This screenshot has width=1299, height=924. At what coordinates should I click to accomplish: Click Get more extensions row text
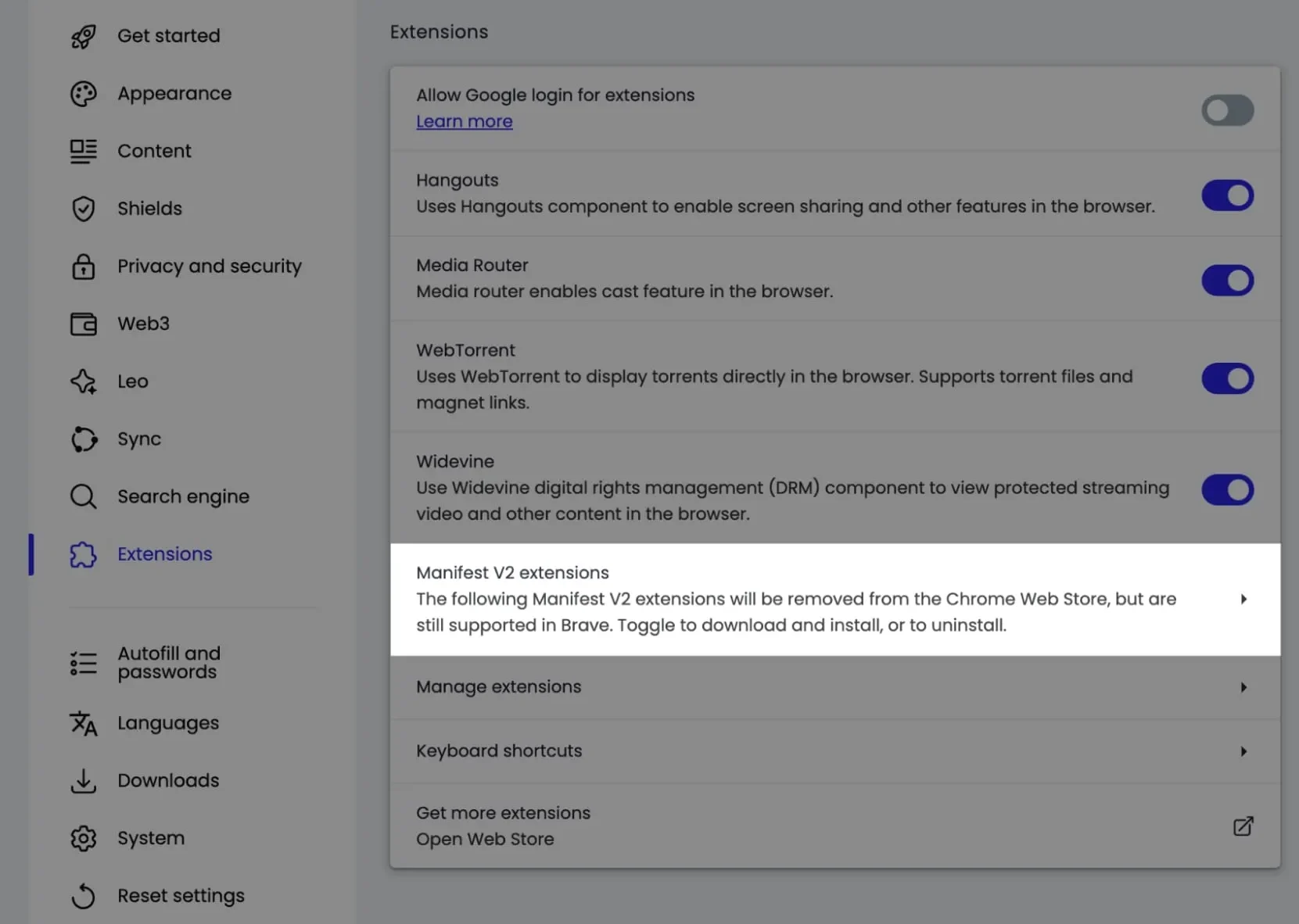(503, 813)
